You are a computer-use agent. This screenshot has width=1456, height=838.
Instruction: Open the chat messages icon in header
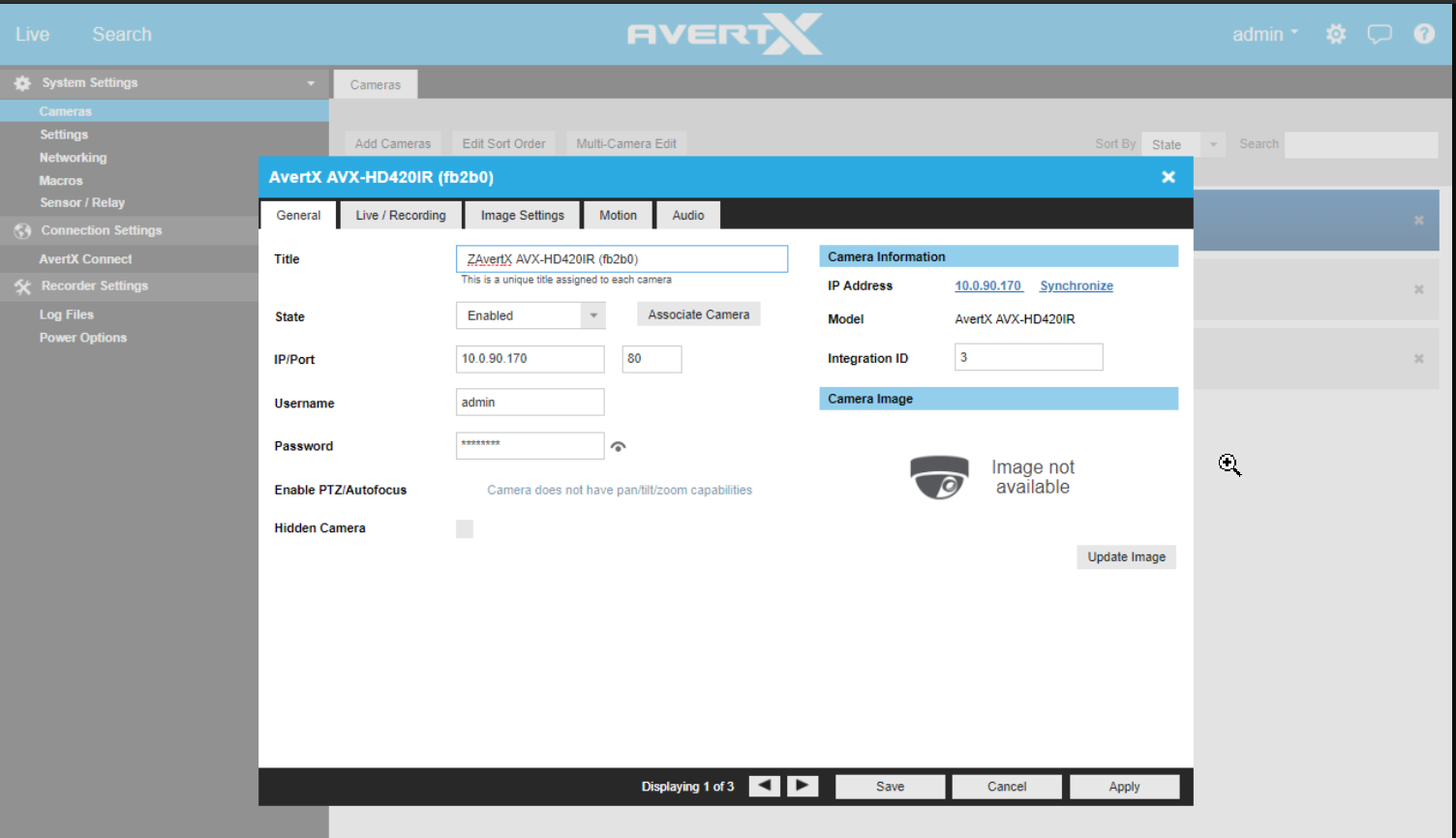1380,35
